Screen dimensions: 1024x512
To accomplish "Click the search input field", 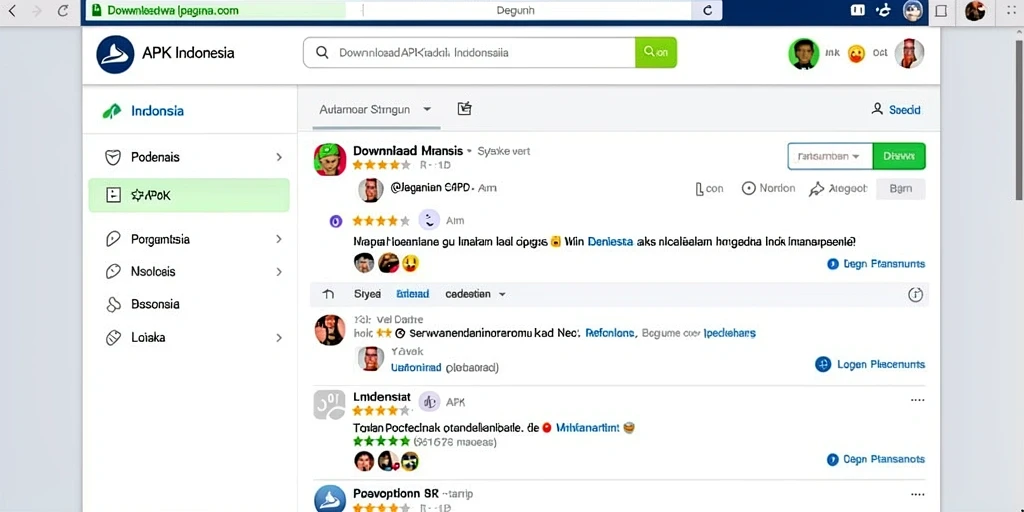I will (469, 52).
